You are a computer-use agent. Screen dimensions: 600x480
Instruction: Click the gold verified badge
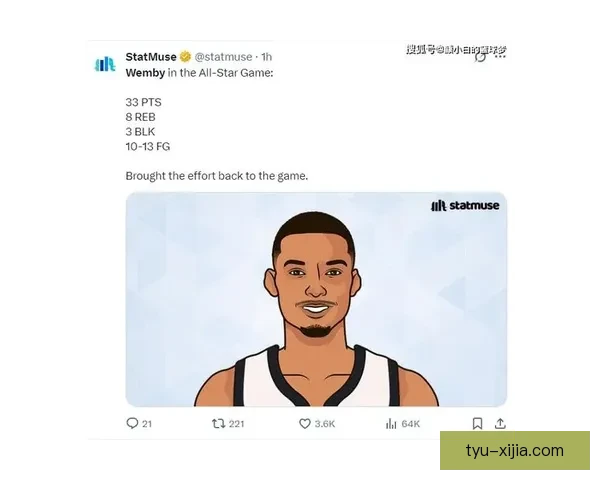[185, 57]
